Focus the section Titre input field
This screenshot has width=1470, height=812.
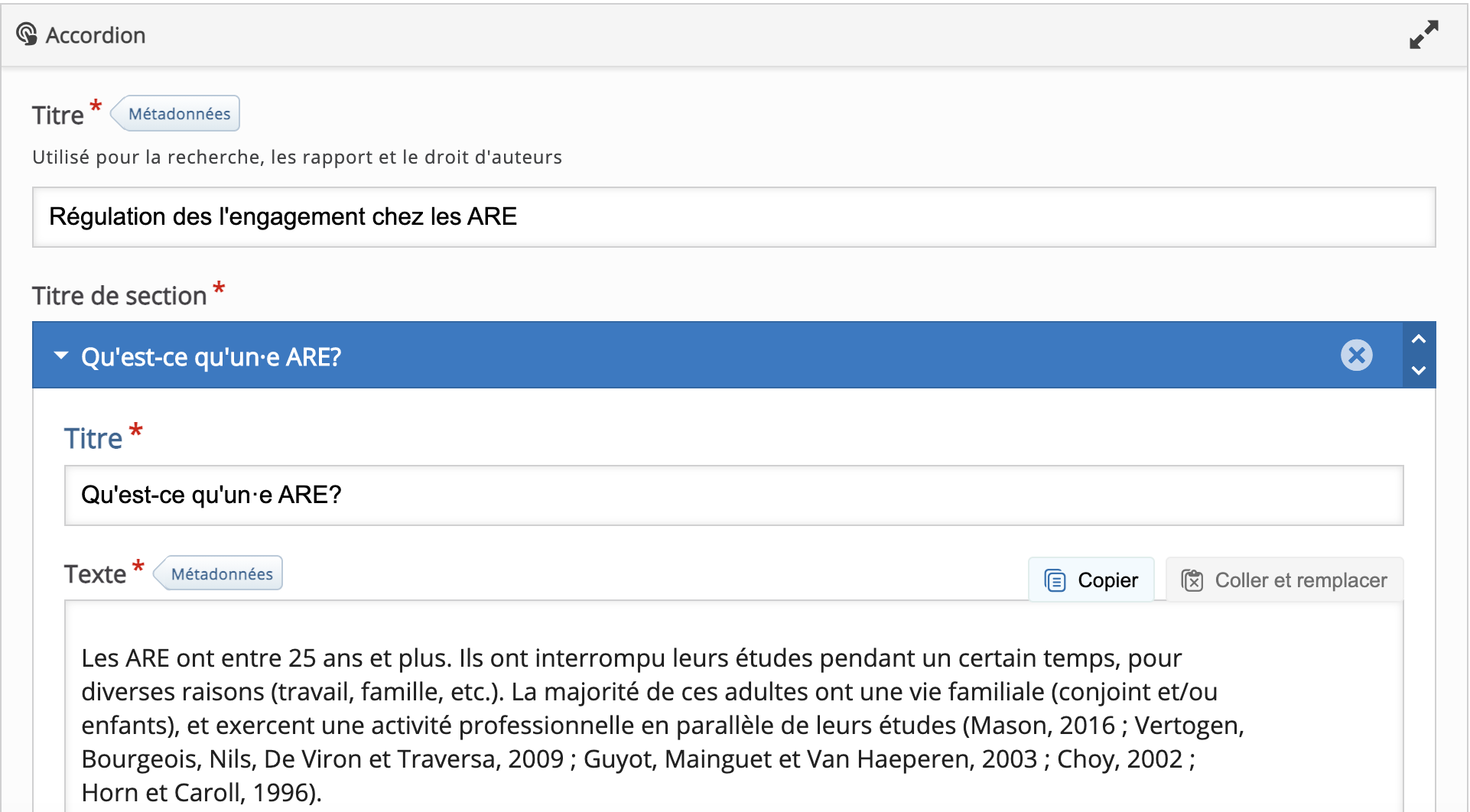click(733, 495)
